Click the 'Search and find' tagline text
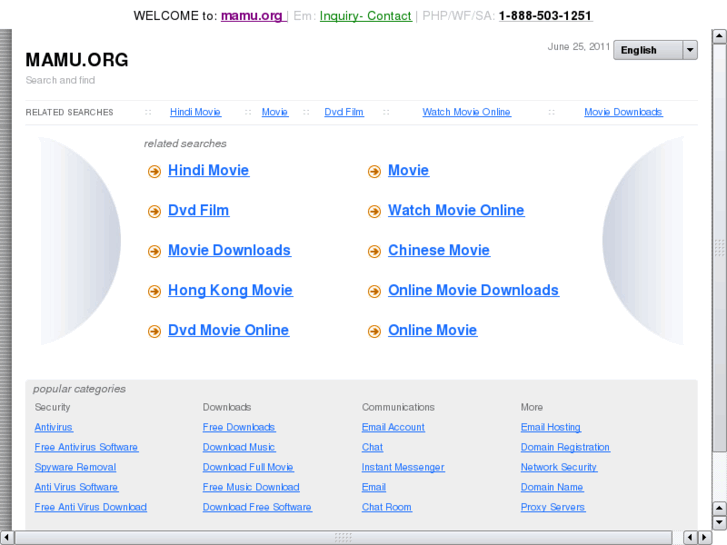Image resolution: width=727 pixels, height=545 pixels. pyautogui.click(x=60, y=80)
